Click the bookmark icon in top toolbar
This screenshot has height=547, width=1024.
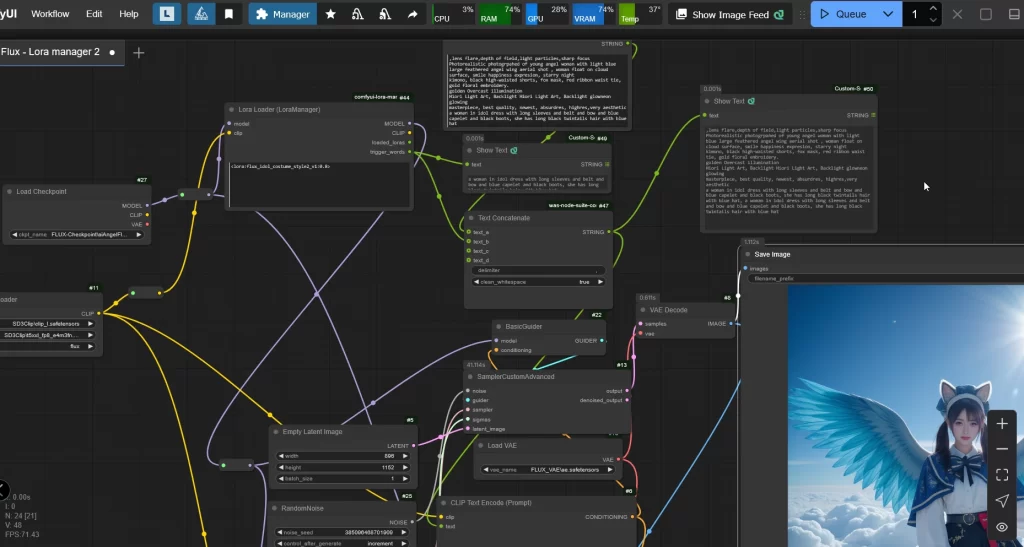[x=229, y=14]
